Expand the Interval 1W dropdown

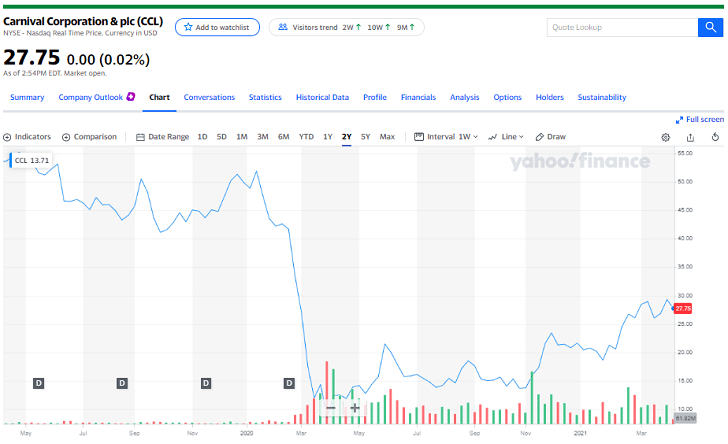pos(447,137)
